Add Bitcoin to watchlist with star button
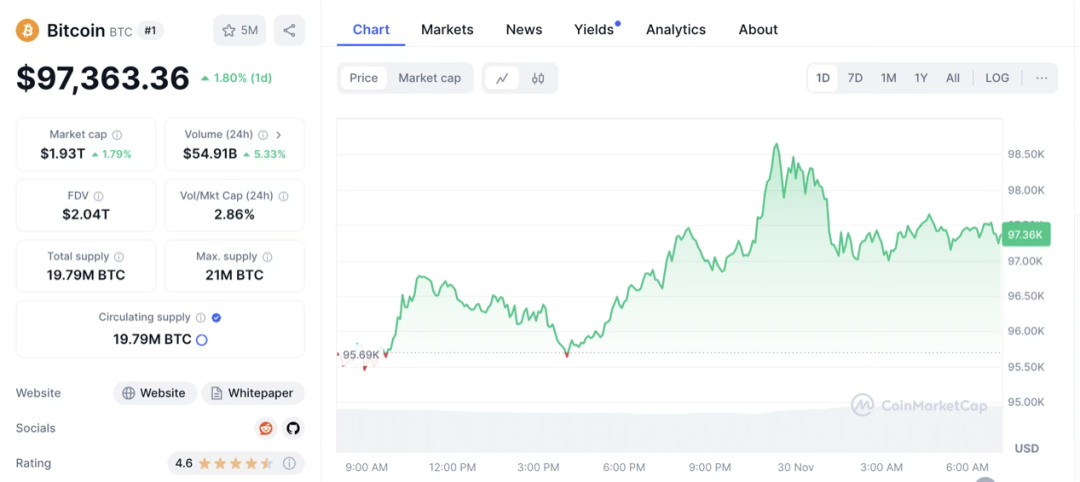1080x482 pixels. coord(239,30)
